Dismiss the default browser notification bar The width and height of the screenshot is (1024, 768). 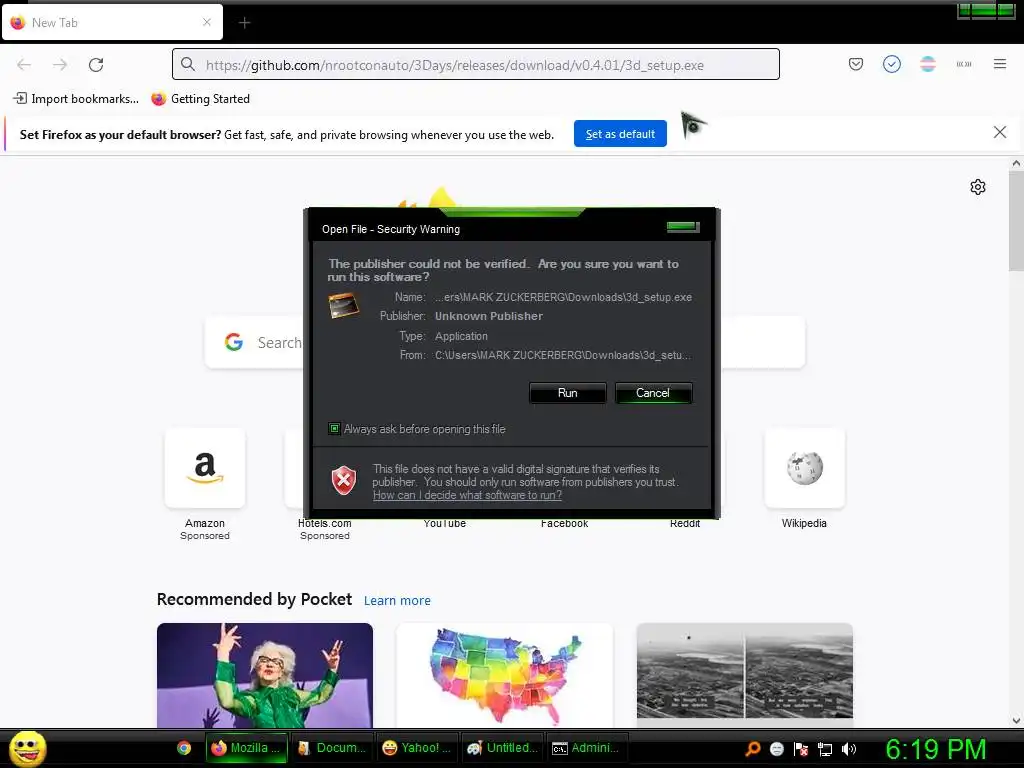click(x=1000, y=133)
